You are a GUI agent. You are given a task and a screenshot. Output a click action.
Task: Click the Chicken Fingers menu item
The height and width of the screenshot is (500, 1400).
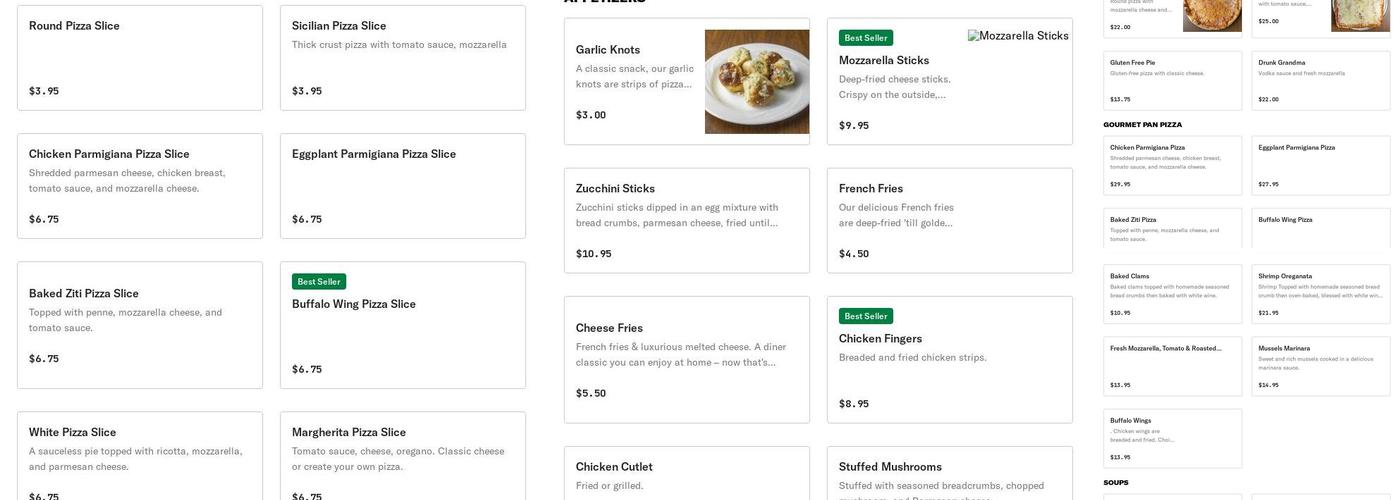tap(949, 359)
